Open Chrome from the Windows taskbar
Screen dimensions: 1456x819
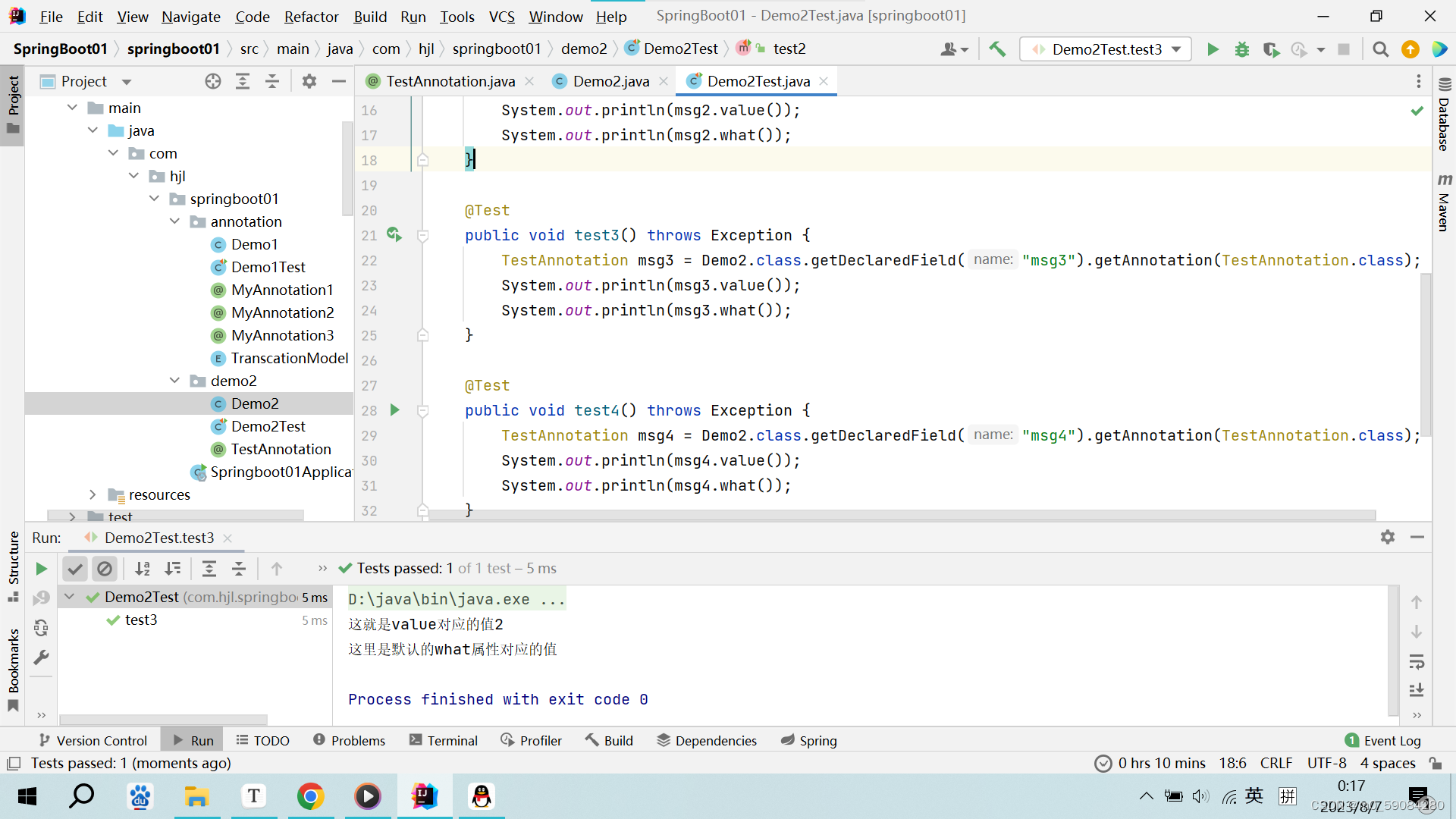(311, 796)
